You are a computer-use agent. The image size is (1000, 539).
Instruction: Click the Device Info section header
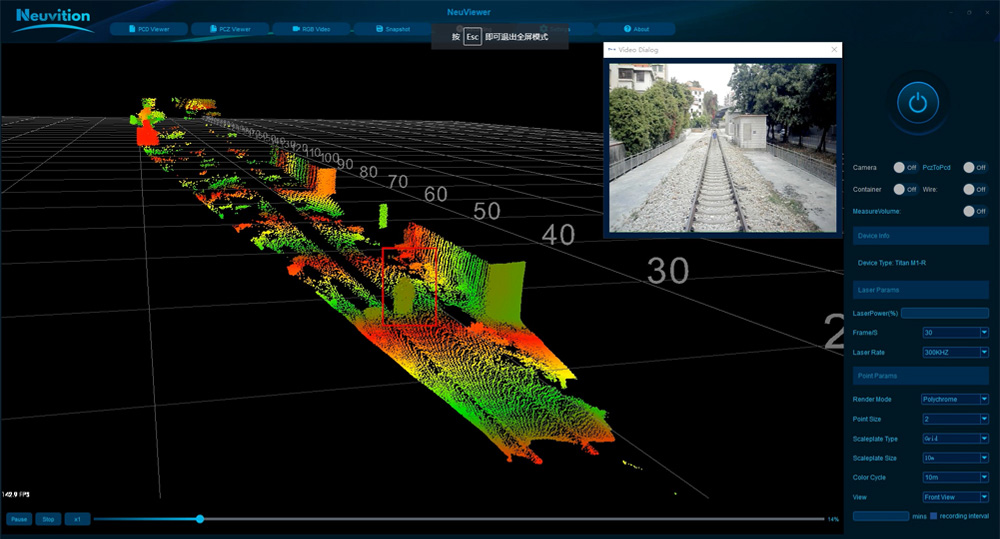921,235
